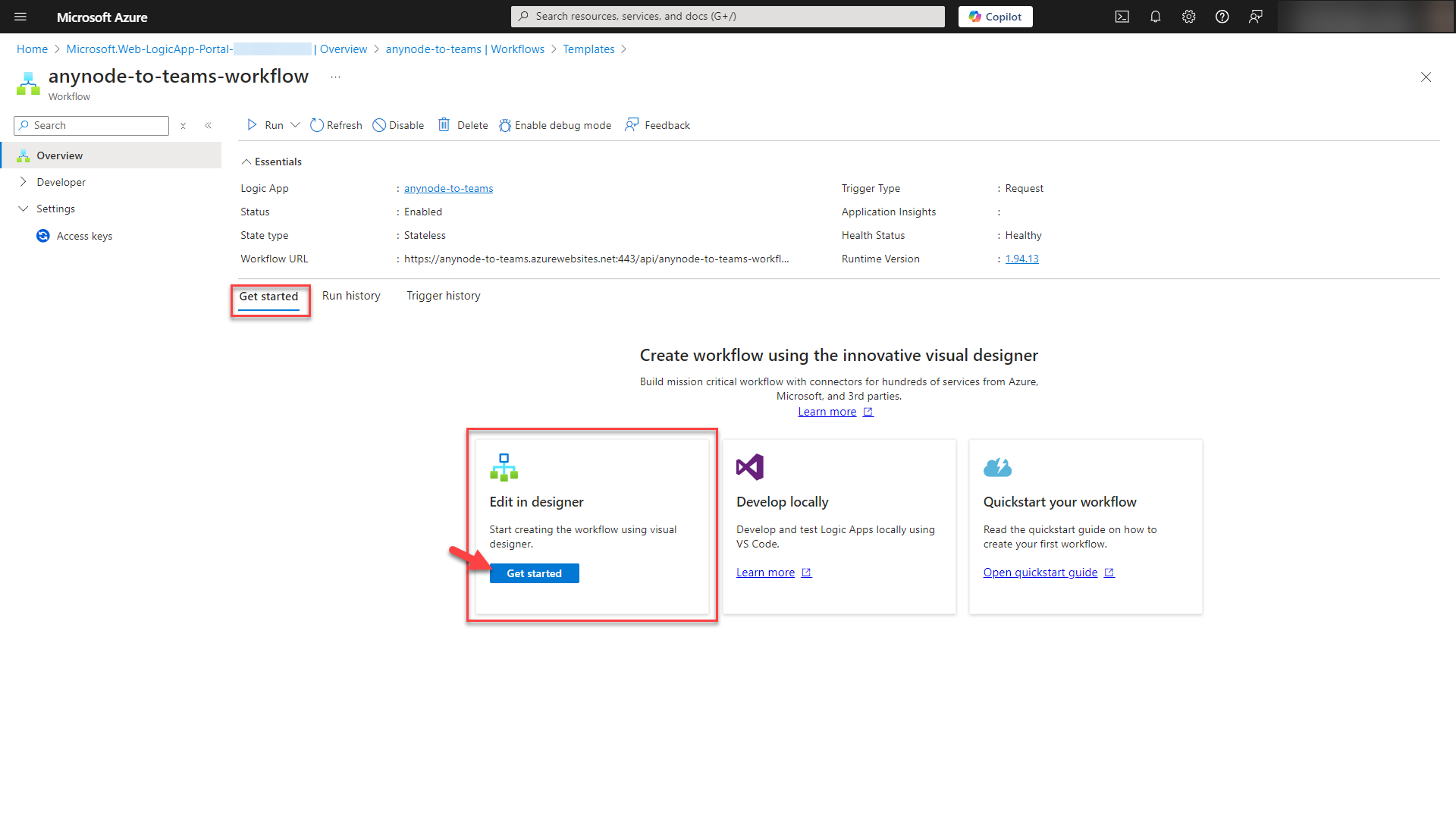Open the Azure portal hamburger menu

(x=20, y=17)
